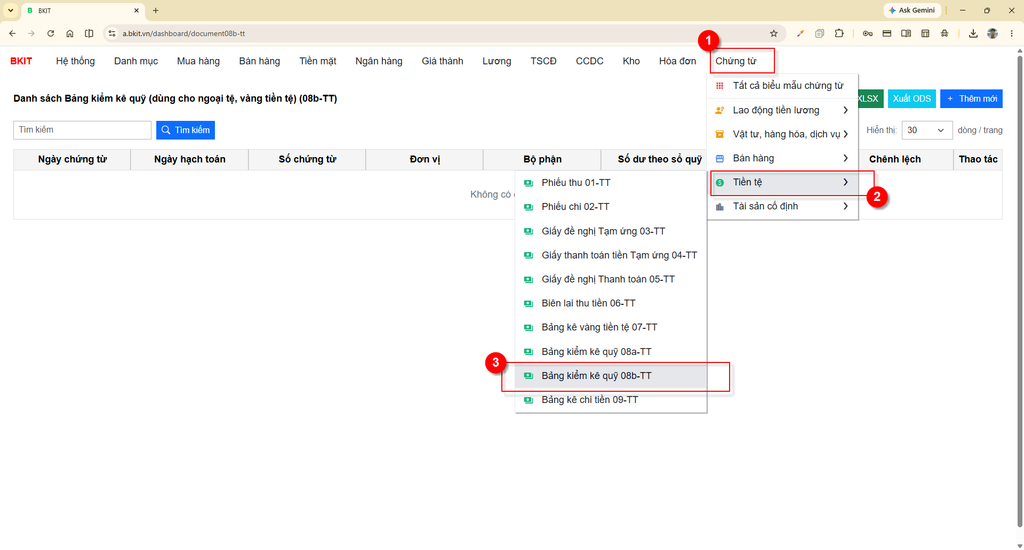Image resolution: width=1024 pixels, height=550 pixels.
Task: Click icon beside Giấy thanh toán tiền Tạm ứng 04-TT
Action: point(528,255)
